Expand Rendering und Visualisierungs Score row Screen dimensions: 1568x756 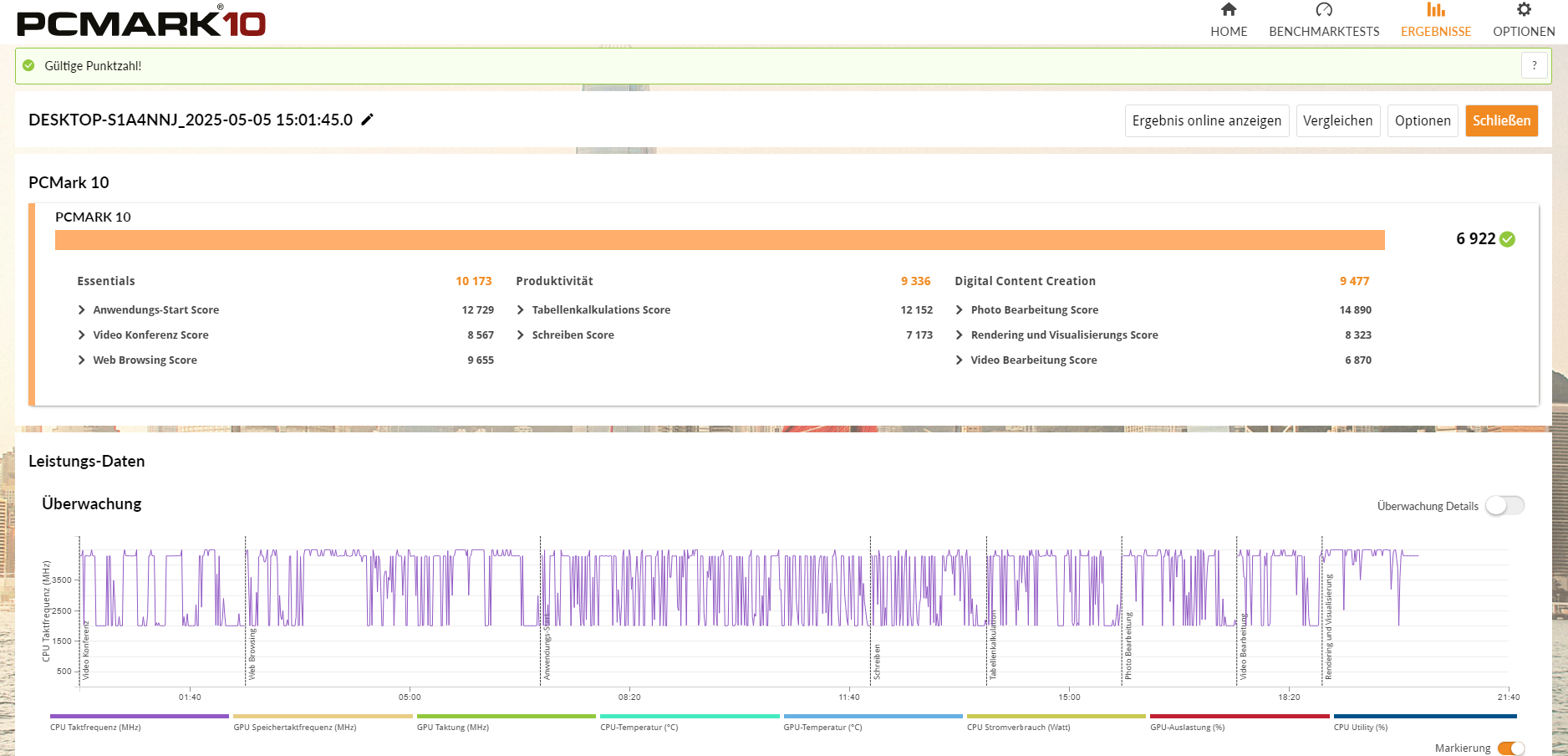tap(959, 335)
